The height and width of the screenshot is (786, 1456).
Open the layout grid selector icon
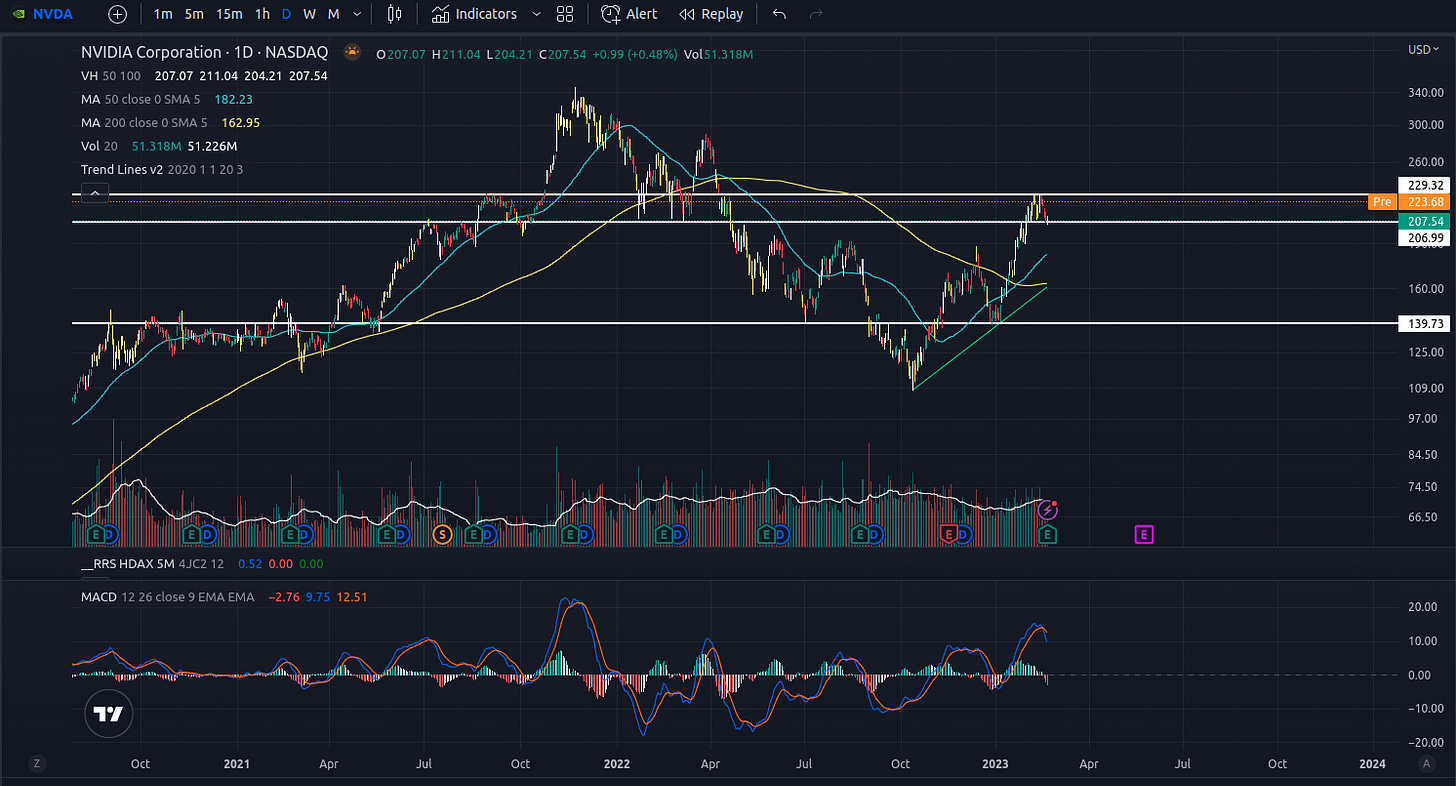(x=565, y=14)
